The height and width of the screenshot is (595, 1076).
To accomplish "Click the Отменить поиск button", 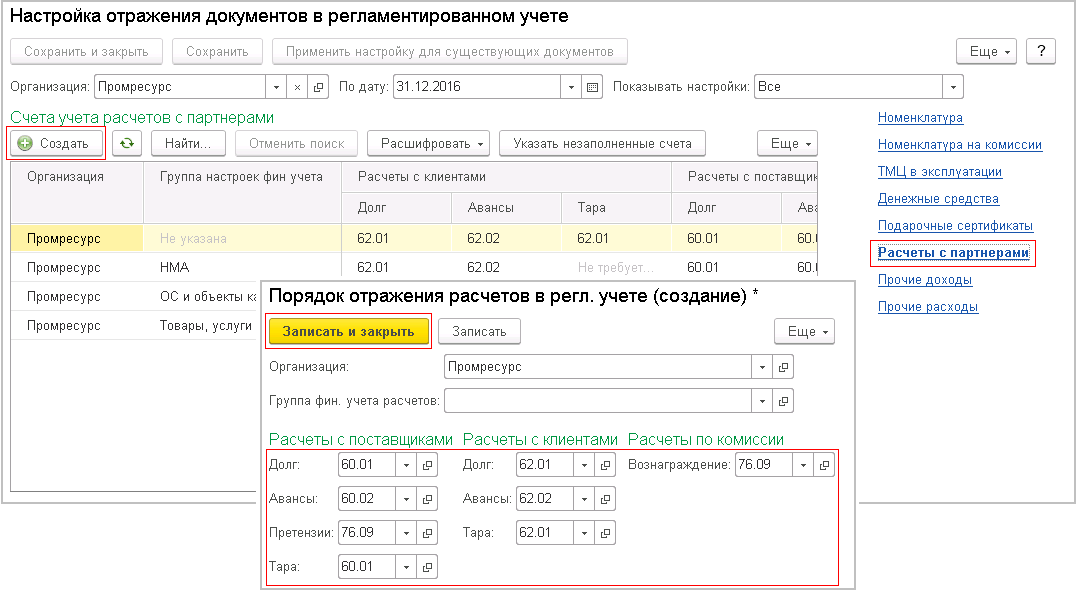I will point(296,143).
